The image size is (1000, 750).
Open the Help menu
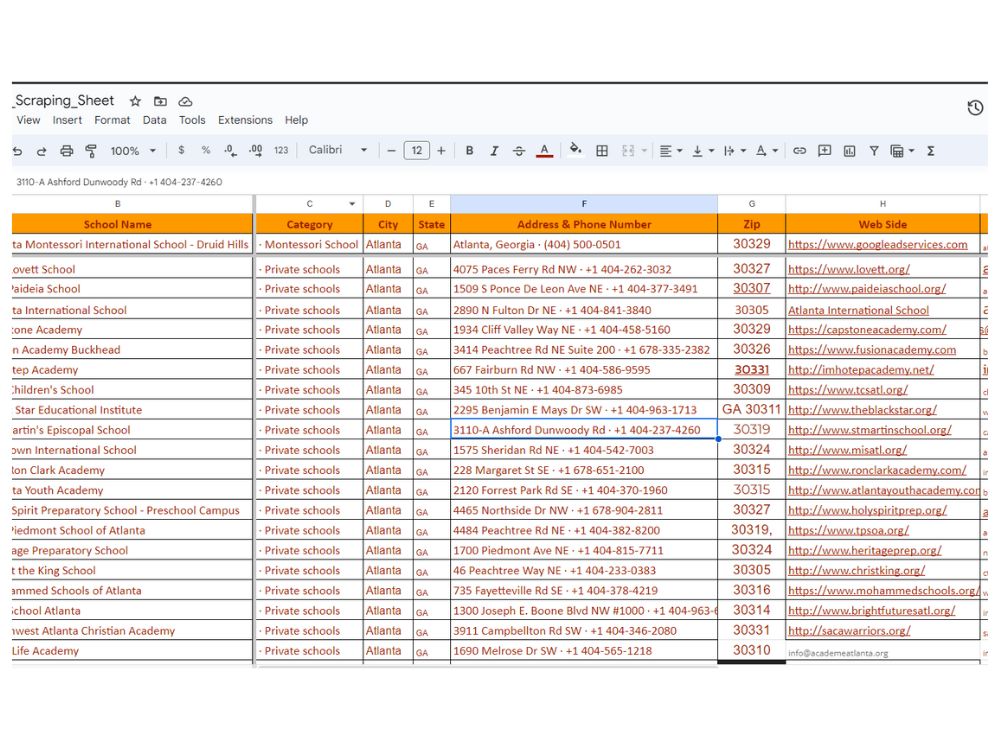(296, 120)
